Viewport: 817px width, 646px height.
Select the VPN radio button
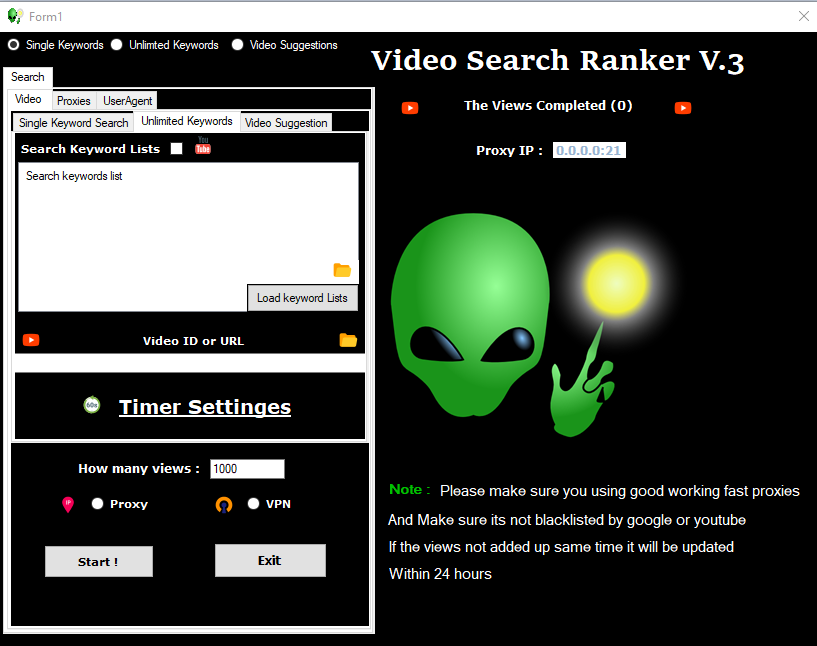click(x=254, y=504)
